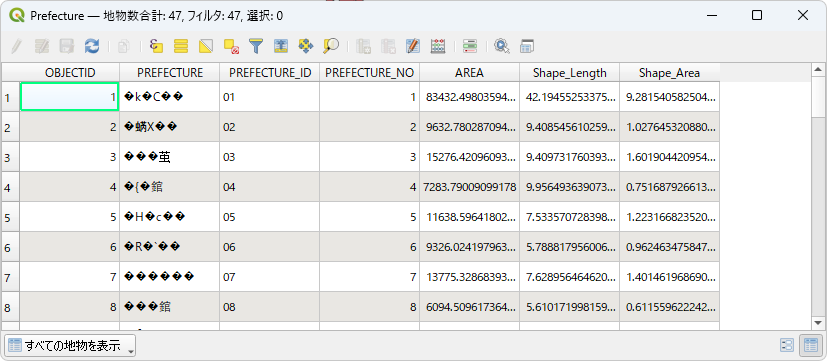Open the すべての地物を表示 filter dropdown
This screenshot has width=827, height=361.
[70, 346]
